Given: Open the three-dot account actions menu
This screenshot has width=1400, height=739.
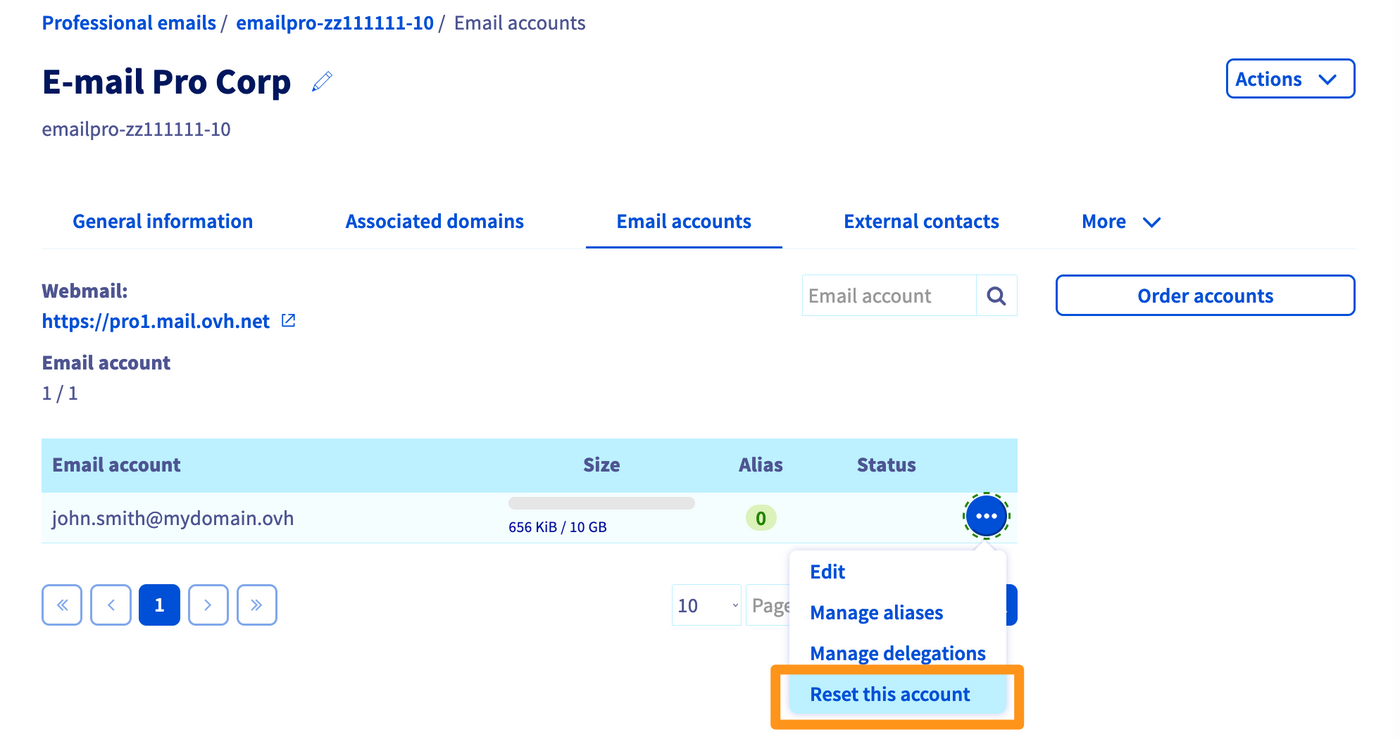Looking at the screenshot, I should click(986, 517).
